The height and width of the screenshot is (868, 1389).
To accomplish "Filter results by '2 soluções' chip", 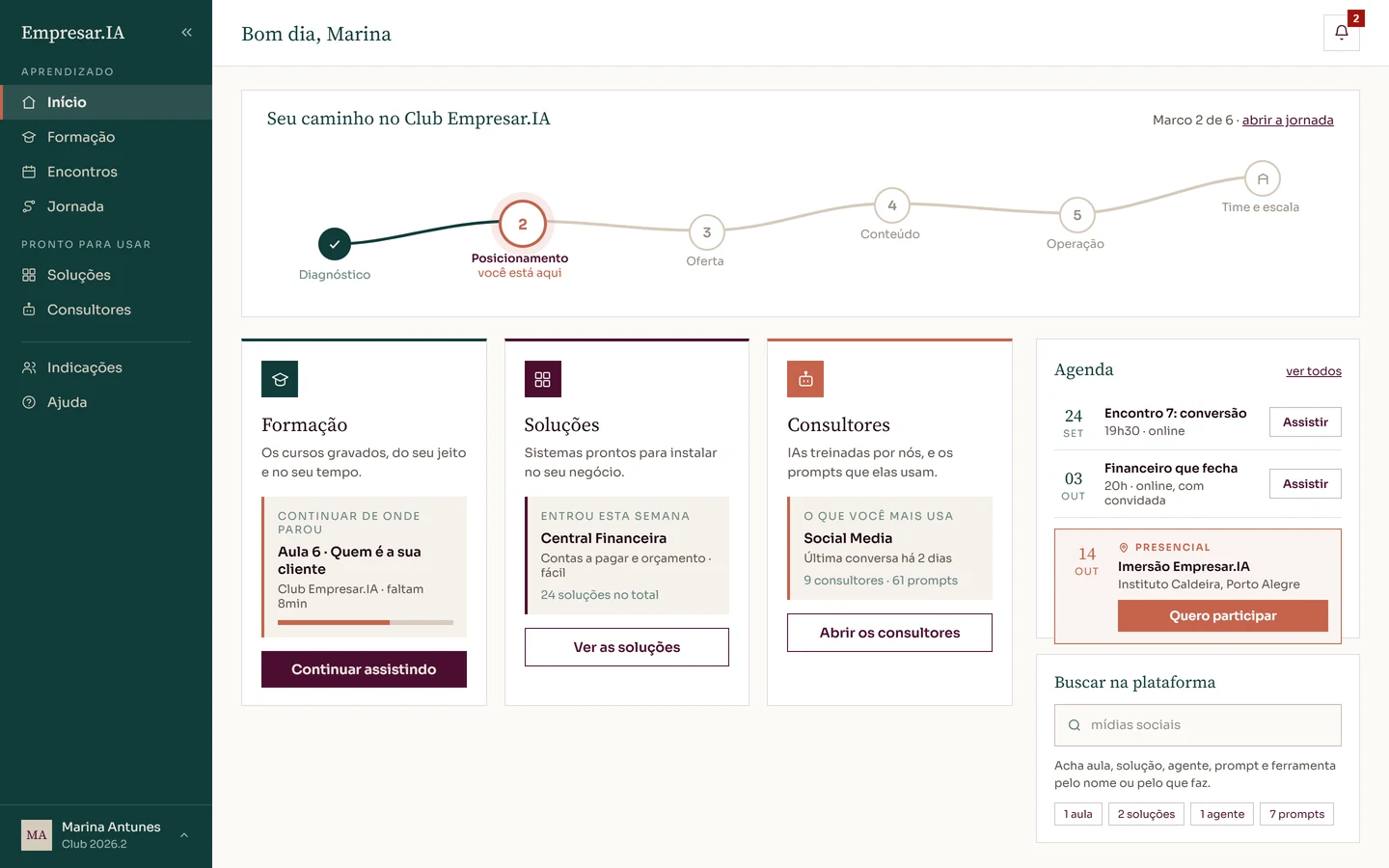I will [x=1146, y=814].
